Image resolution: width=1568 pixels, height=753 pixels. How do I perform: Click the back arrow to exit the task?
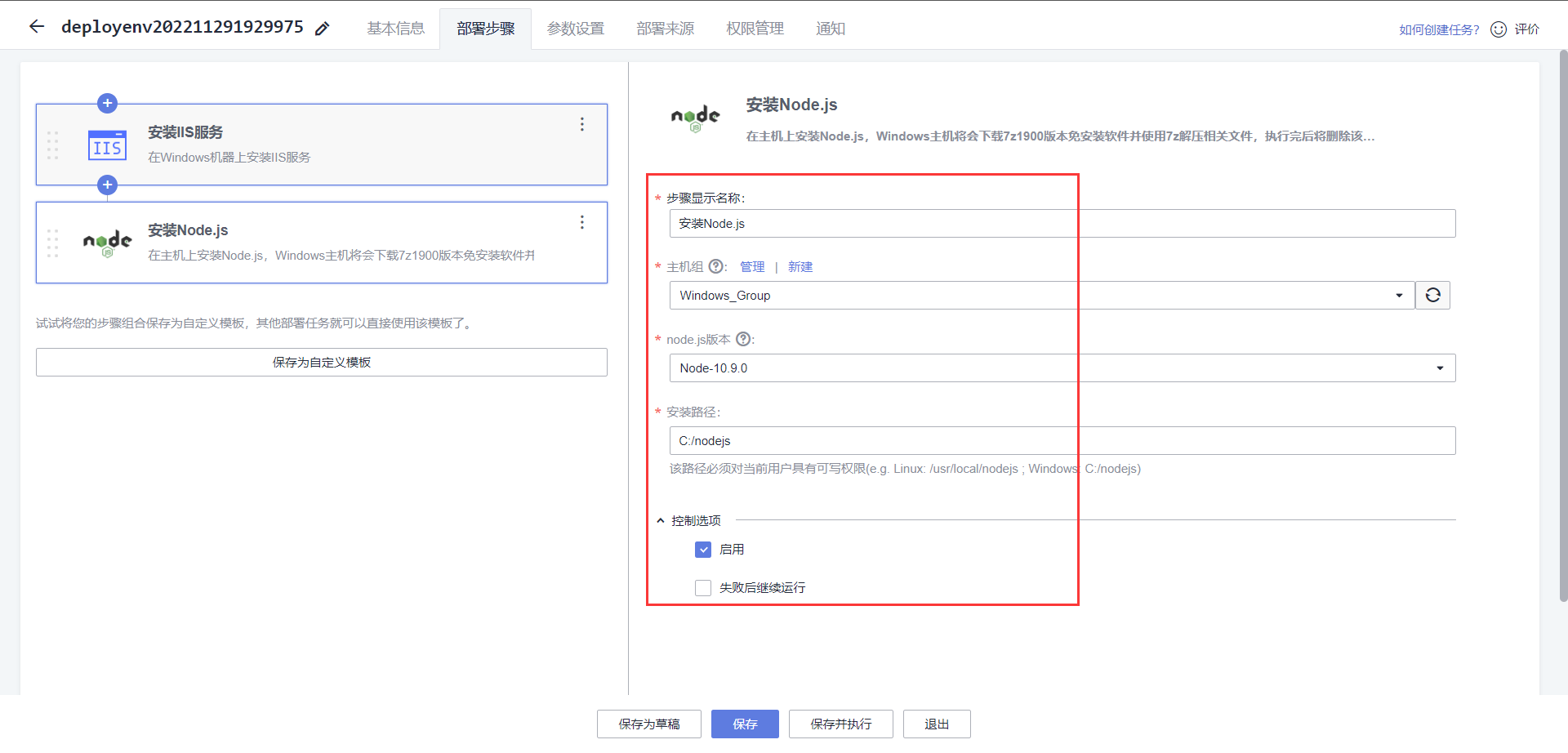[36, 26]
